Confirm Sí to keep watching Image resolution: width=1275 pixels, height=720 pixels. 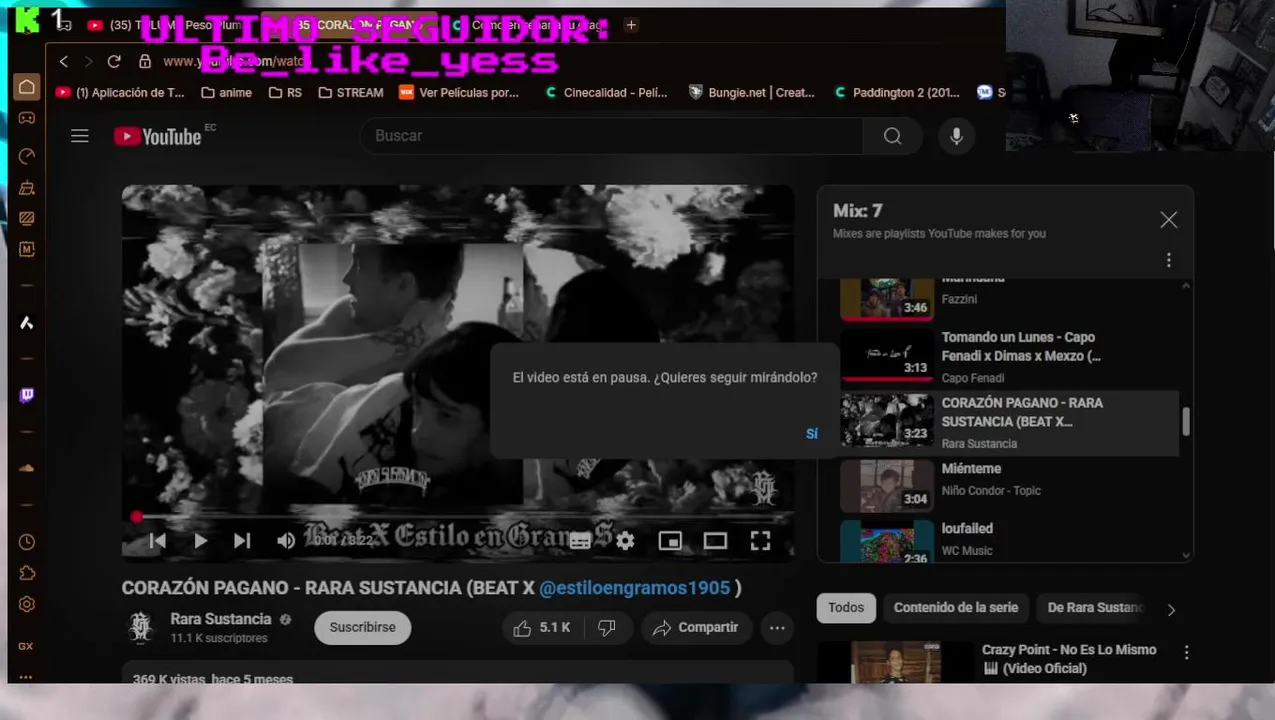point(811,433)
